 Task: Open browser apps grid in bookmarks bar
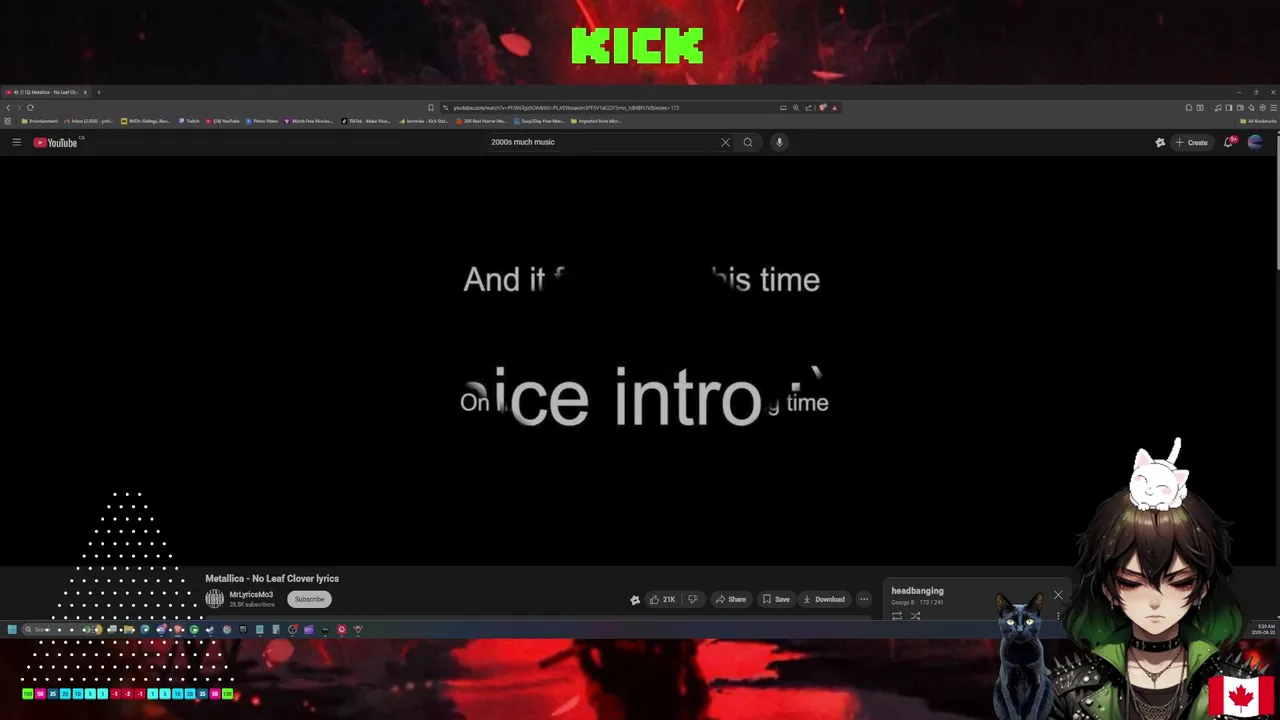click(x=8, y=121)
